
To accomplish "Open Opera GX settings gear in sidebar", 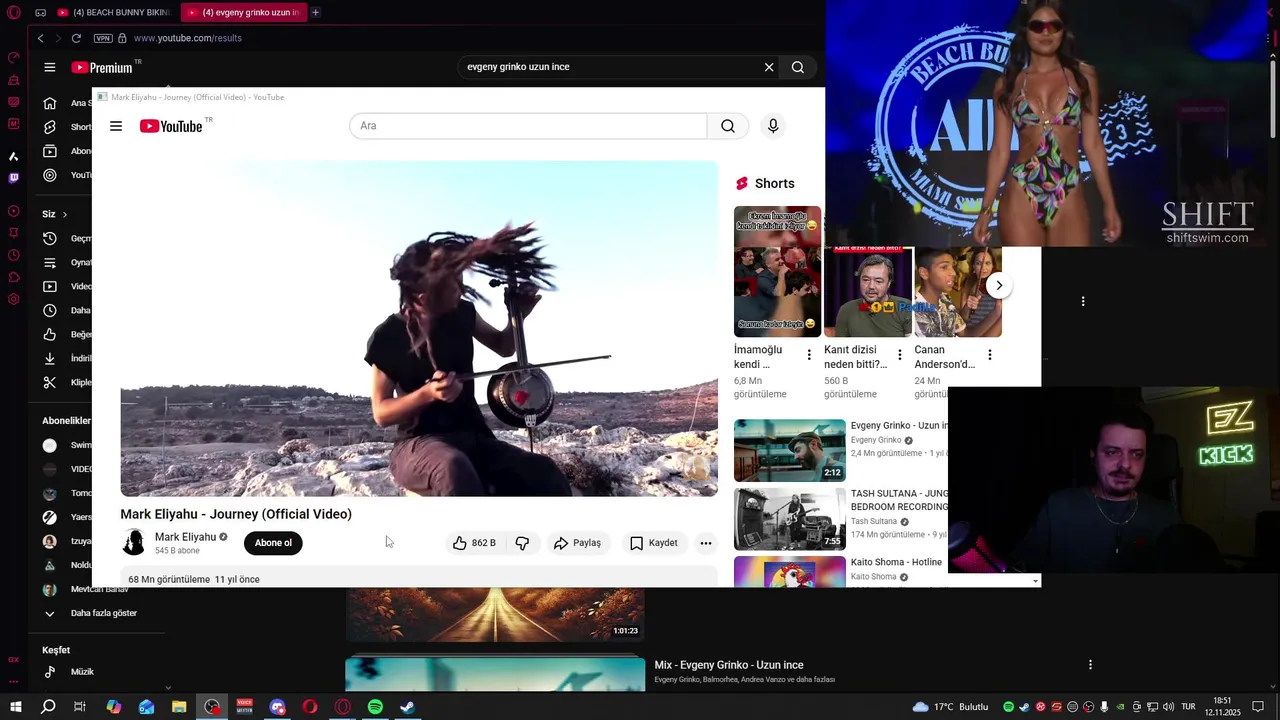I will (13, 299).
